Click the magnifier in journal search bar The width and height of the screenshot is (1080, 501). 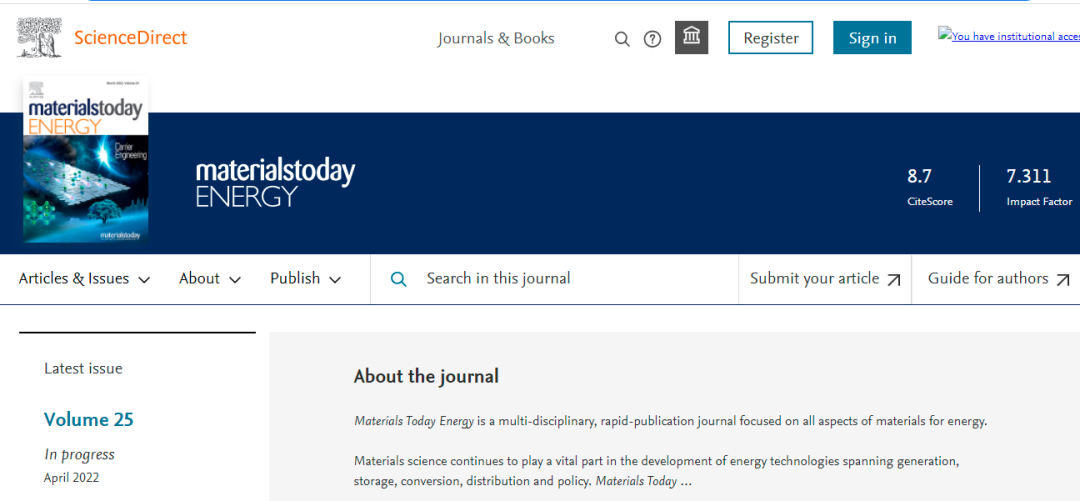click(x=398, y=279)
